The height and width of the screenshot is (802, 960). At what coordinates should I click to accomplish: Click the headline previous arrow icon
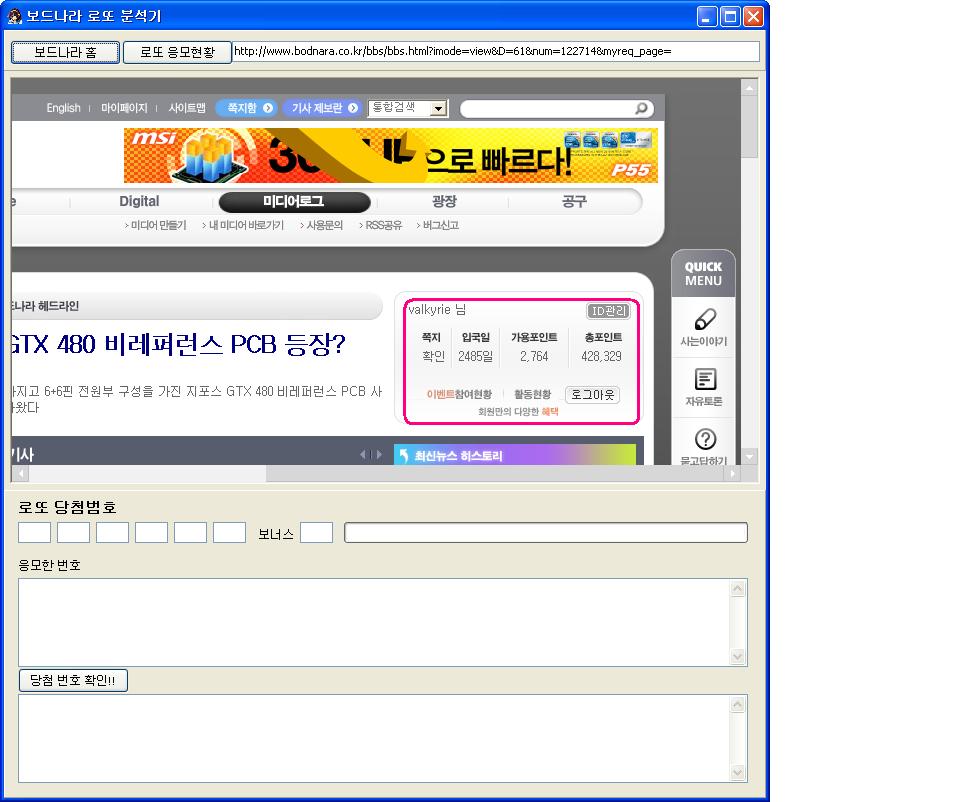click(363, 455)
